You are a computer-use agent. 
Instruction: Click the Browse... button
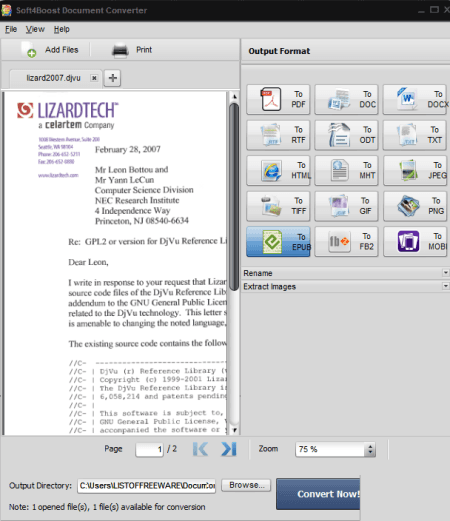click(x=246, y=485)
